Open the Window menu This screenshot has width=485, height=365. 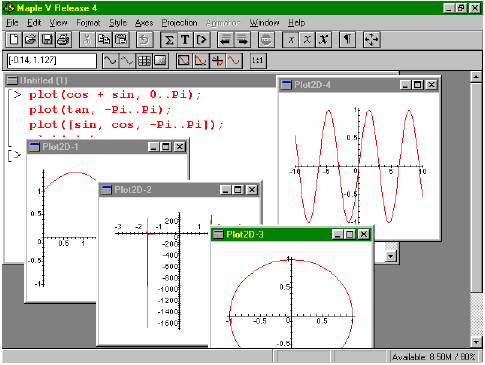point(264,23)
